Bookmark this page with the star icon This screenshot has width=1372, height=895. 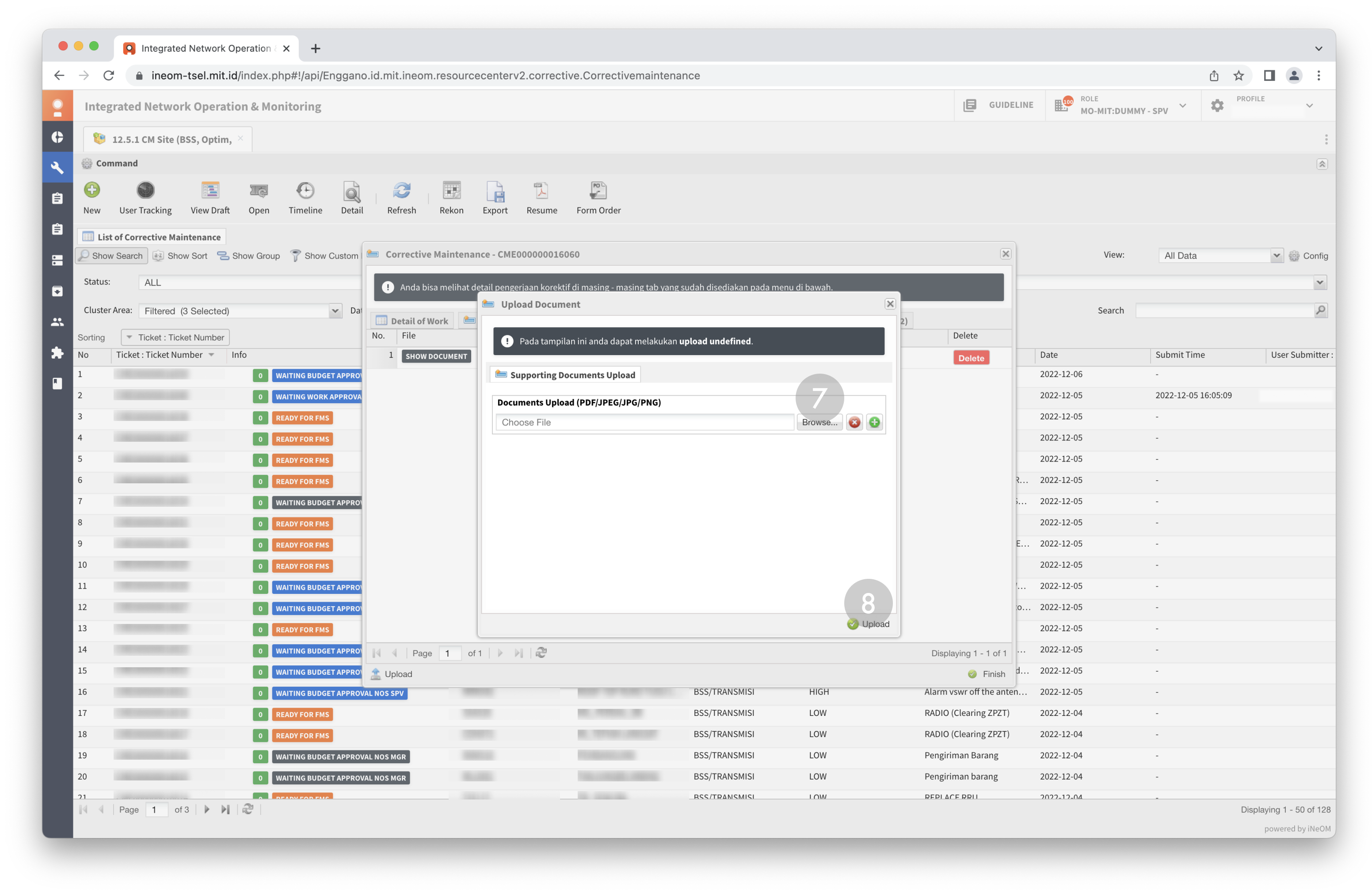point(1238,76)
